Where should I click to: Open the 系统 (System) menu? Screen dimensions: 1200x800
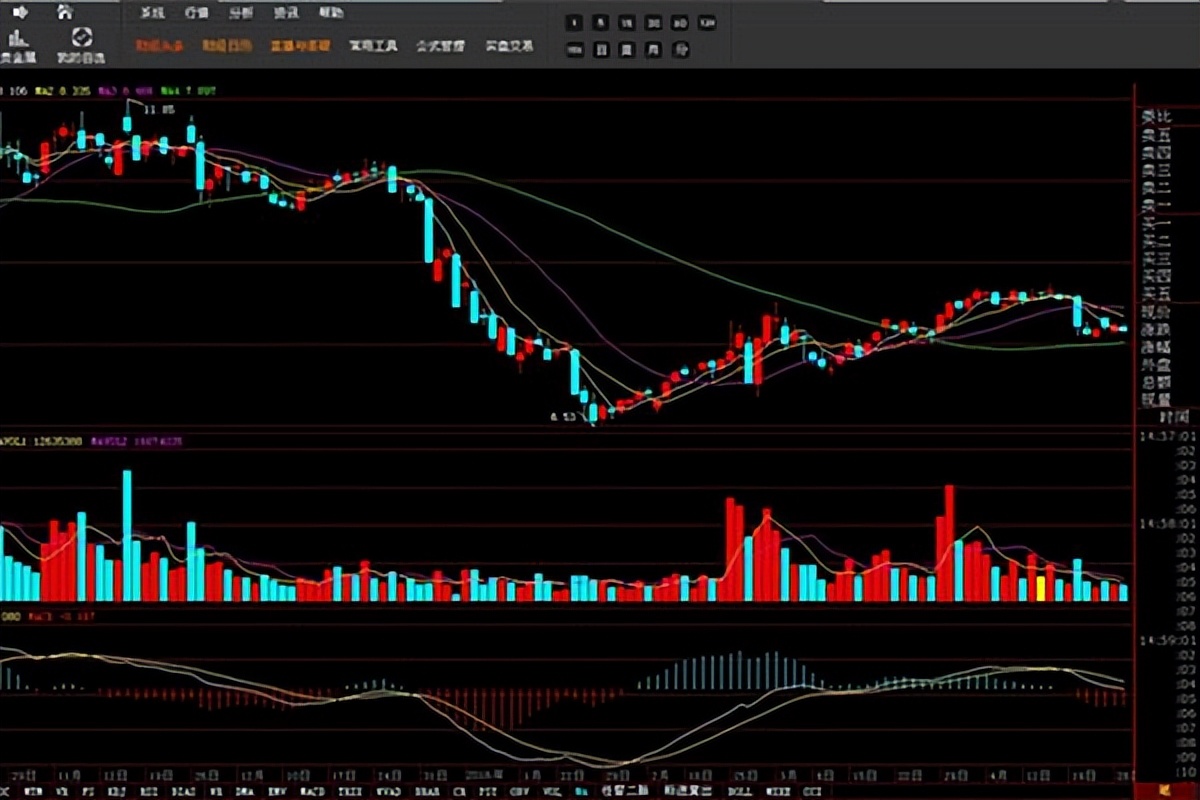(x=152, y=13)
